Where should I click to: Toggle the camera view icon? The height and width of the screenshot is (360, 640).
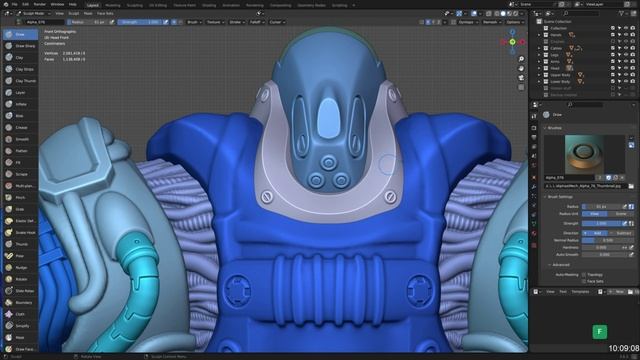(521, 78)
